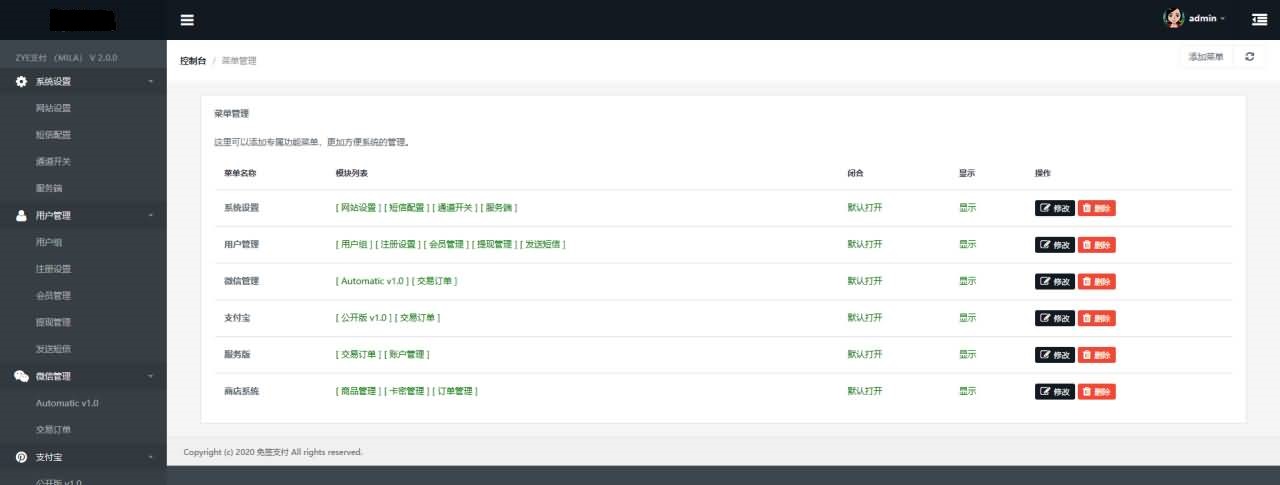
Task: Click [公开版 v1.0] link in the 支付宝 table row
Action: coord(364,318)
